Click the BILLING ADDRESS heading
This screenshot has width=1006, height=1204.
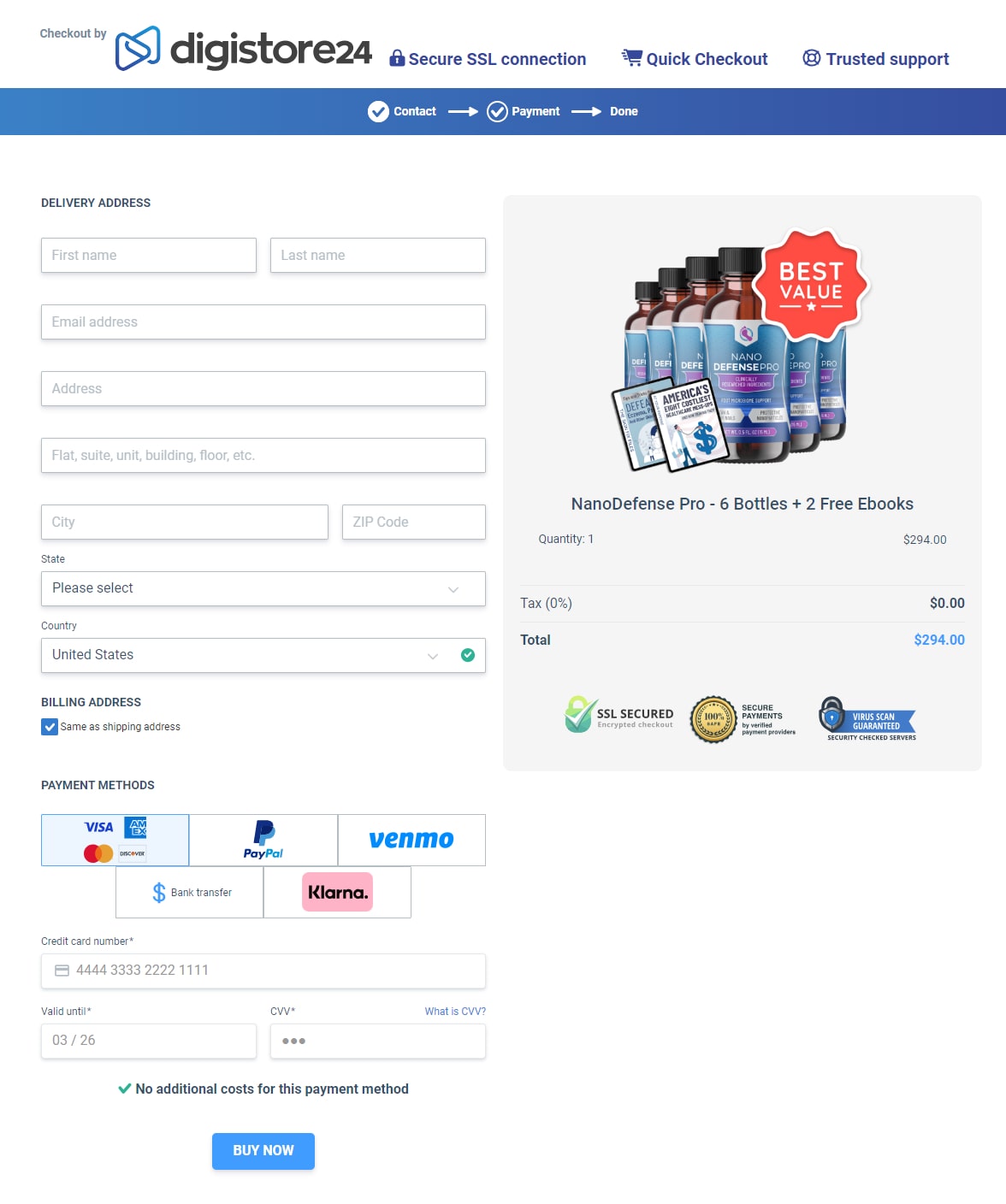(92, 703)
